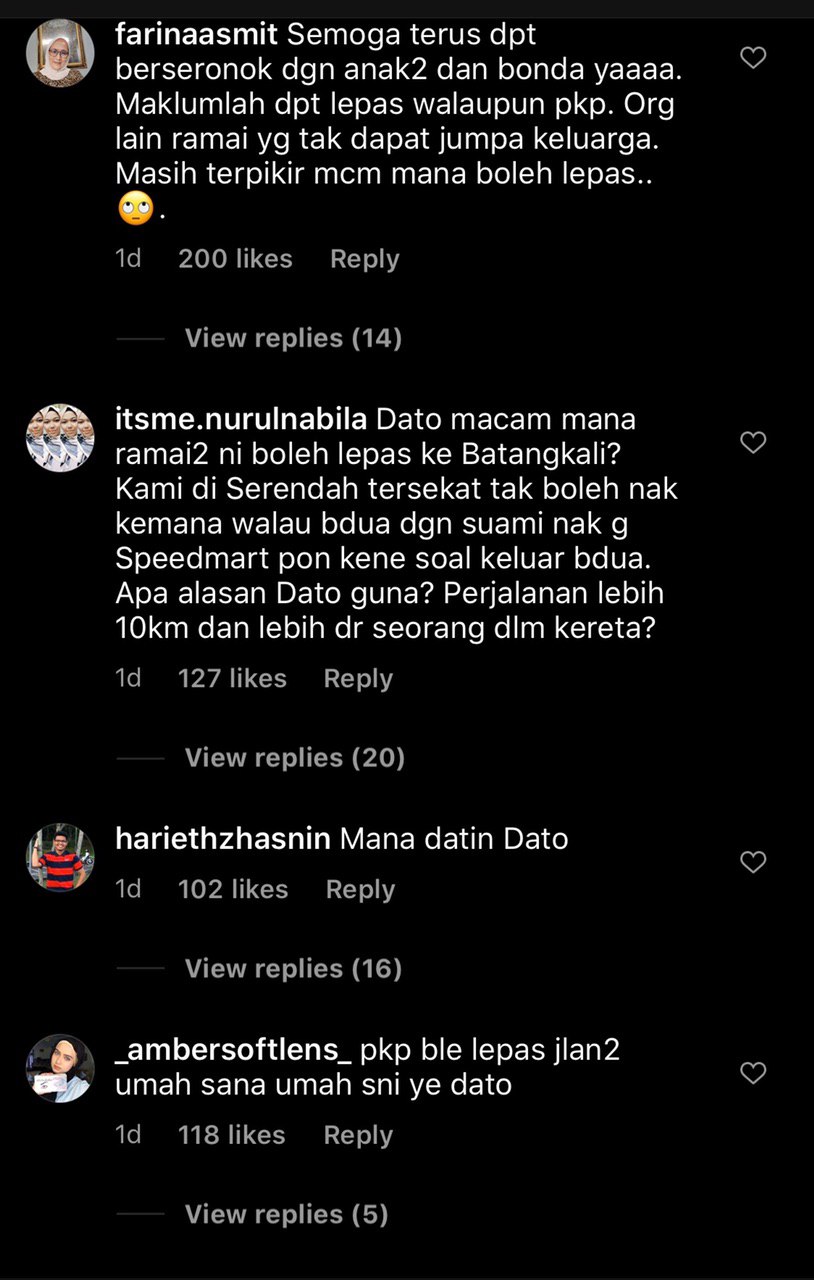Open itsme.nurulnabila's avatar
The image size is (814, 1280).
pos(60,437)
